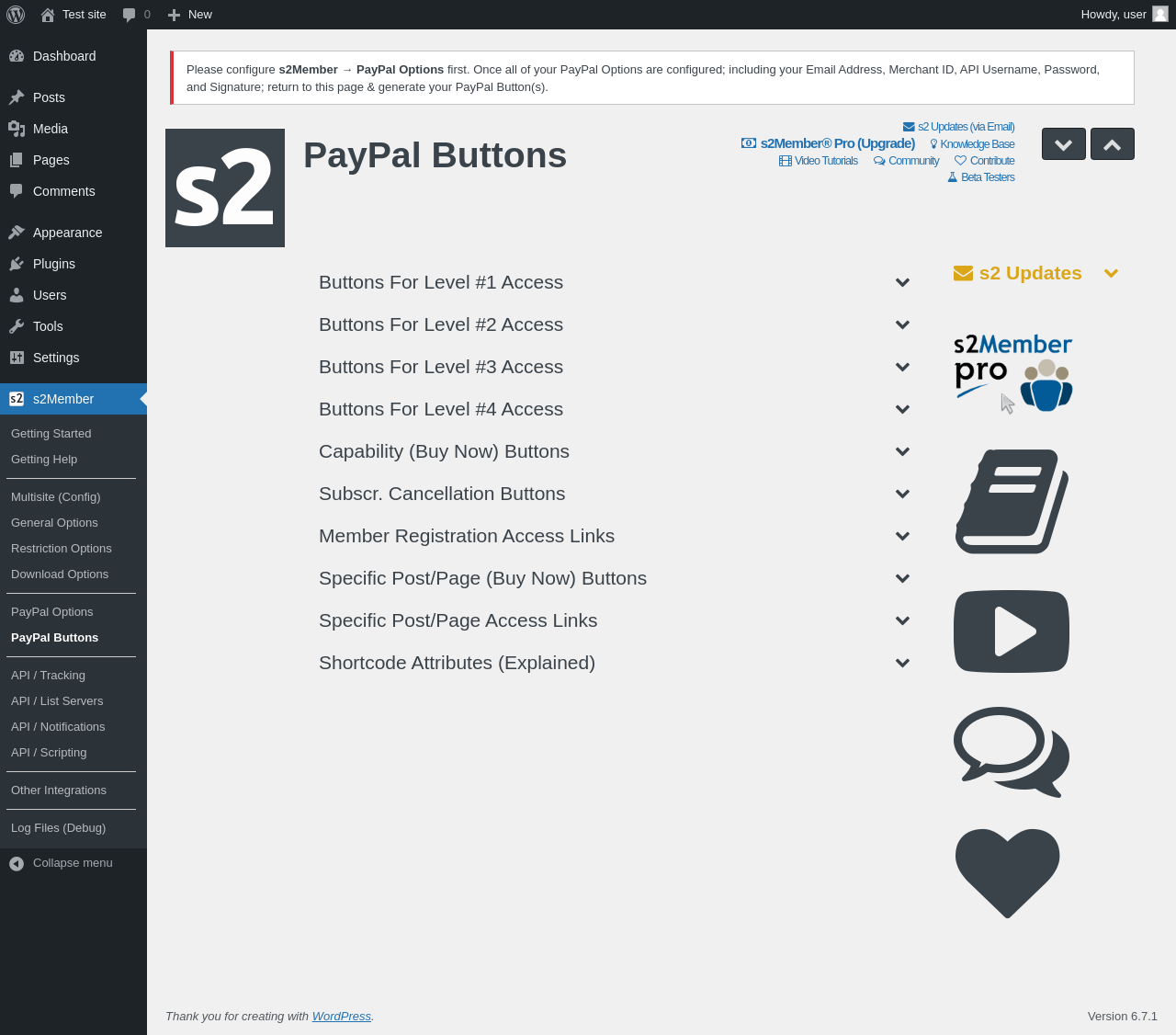The image size is (1176, 1035).
Task: Open Log Files (Debug)
Action: coord(73,828)
